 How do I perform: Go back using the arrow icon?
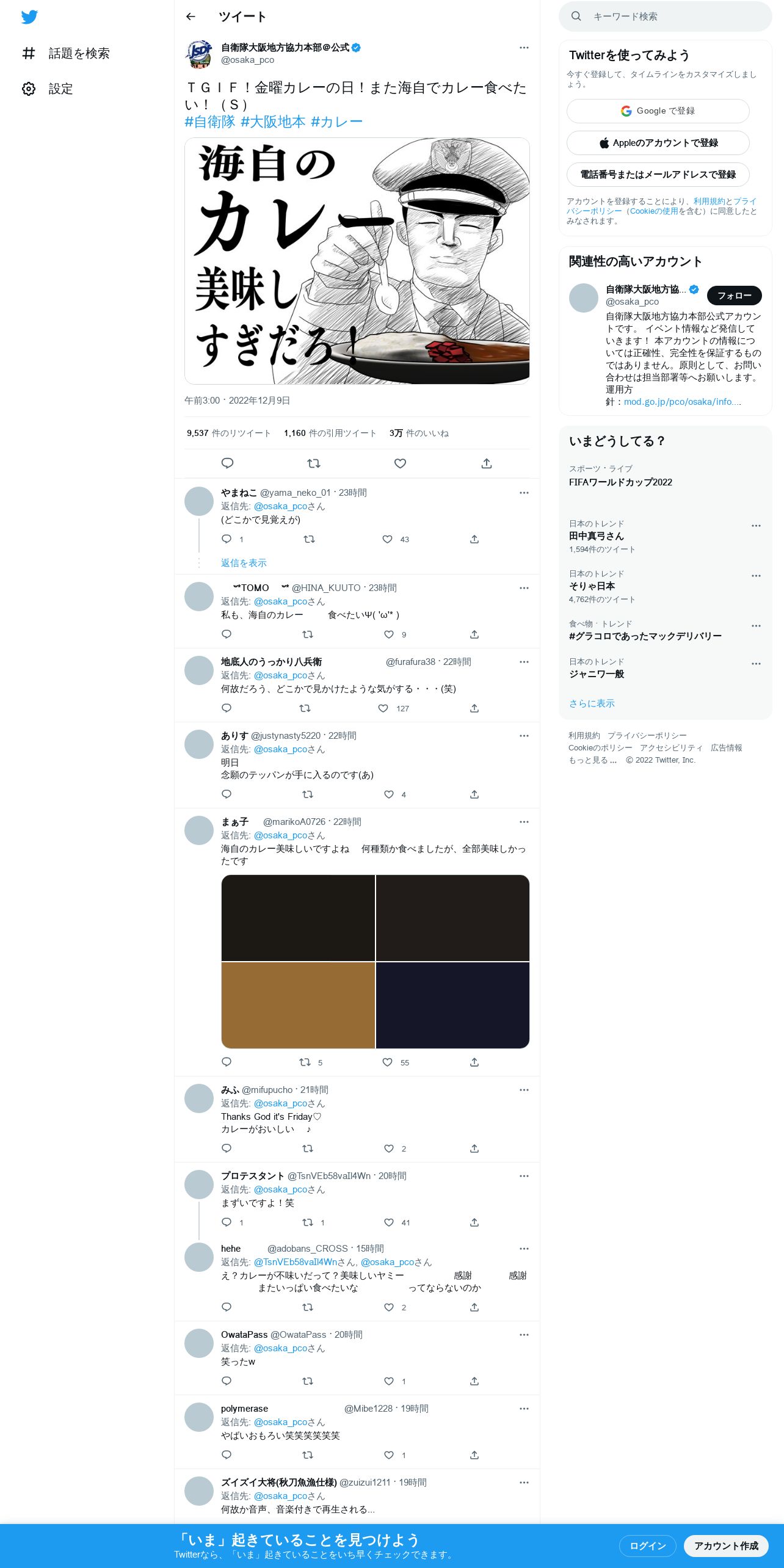click(x=191, y=16)
